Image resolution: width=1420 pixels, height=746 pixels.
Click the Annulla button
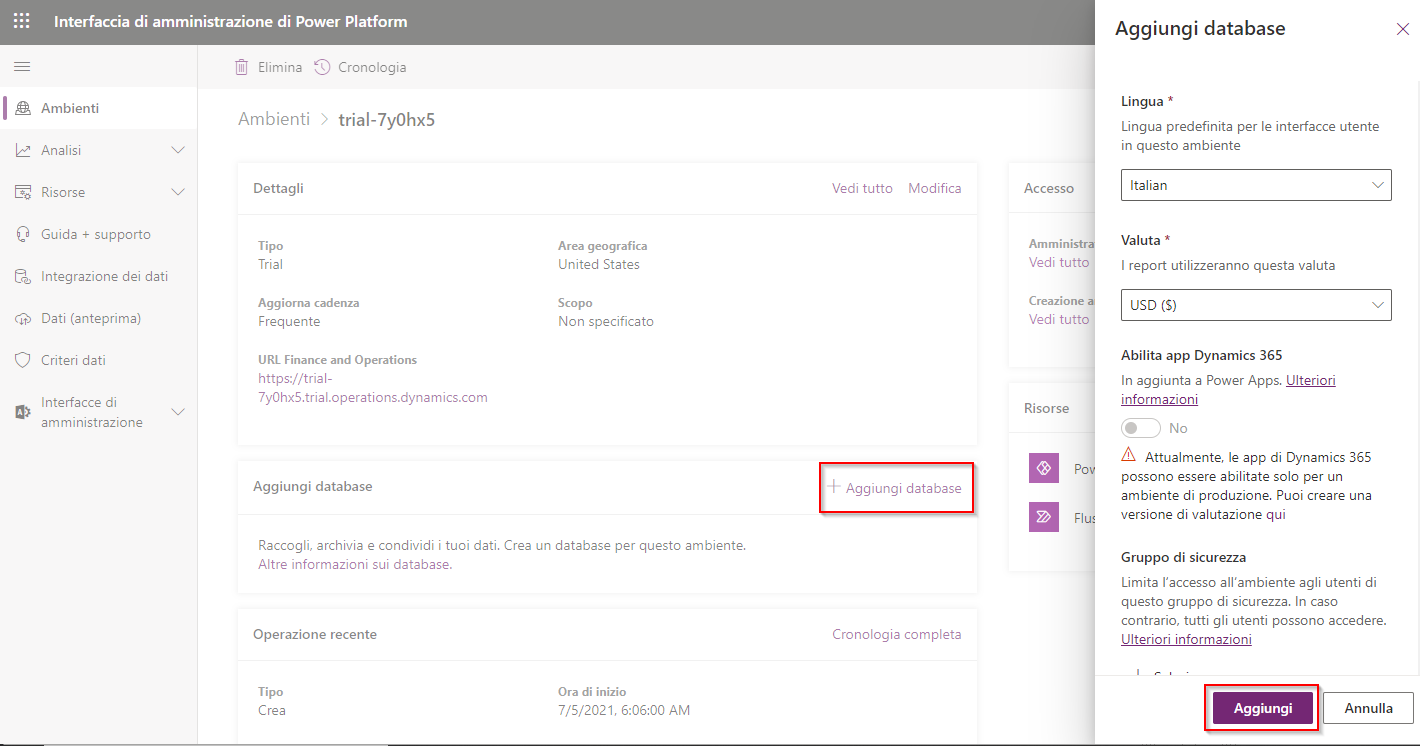(x=1368, y=708)
